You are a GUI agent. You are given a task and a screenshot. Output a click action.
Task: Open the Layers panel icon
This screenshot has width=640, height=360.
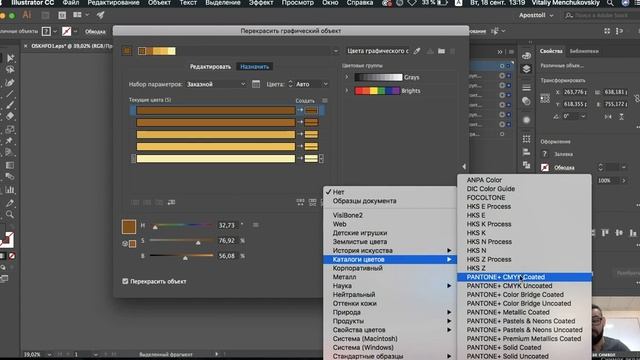(x=527, y=69)
